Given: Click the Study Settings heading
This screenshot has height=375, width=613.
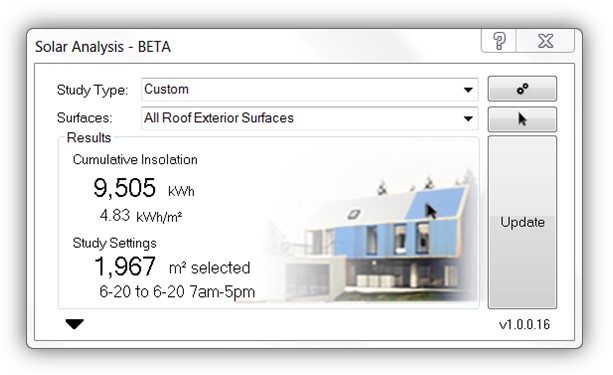Looking at the screenshot, I should tap(115, 243).
